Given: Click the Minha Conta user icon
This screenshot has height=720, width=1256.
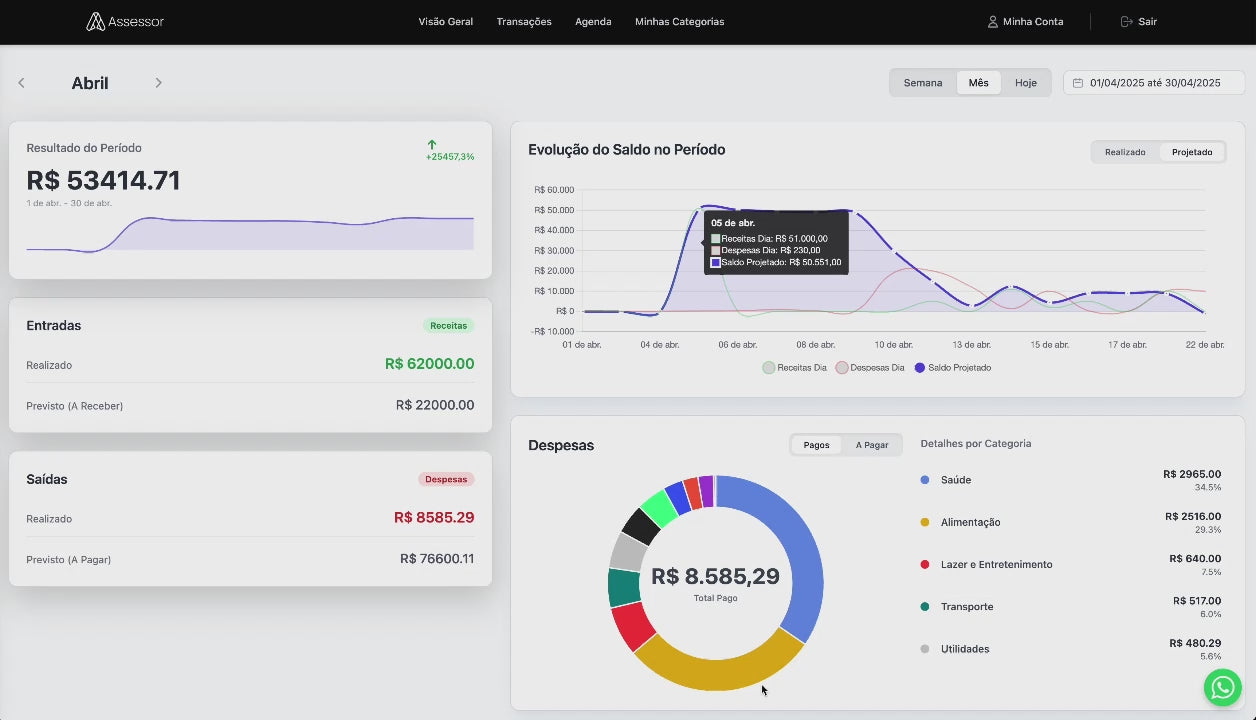Looking at the screenshot, I should point(993,22).
